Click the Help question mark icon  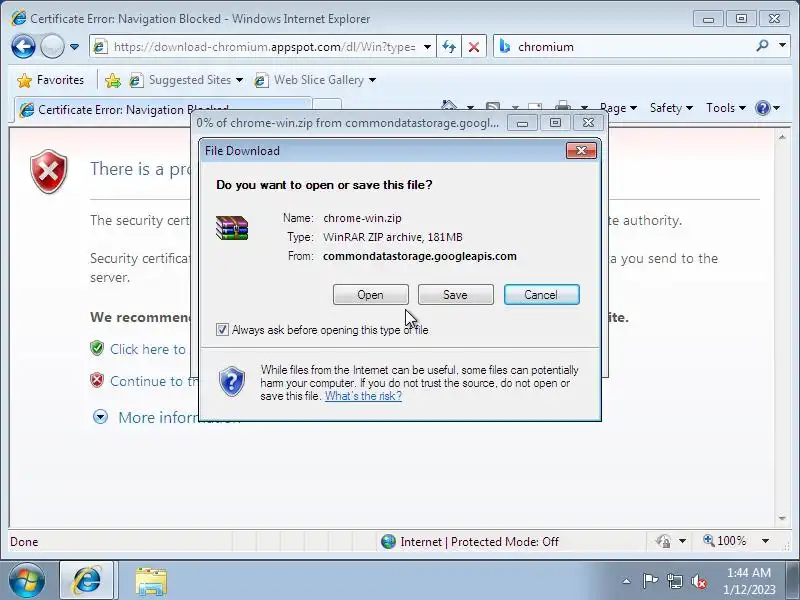click(x=762, y=108)
